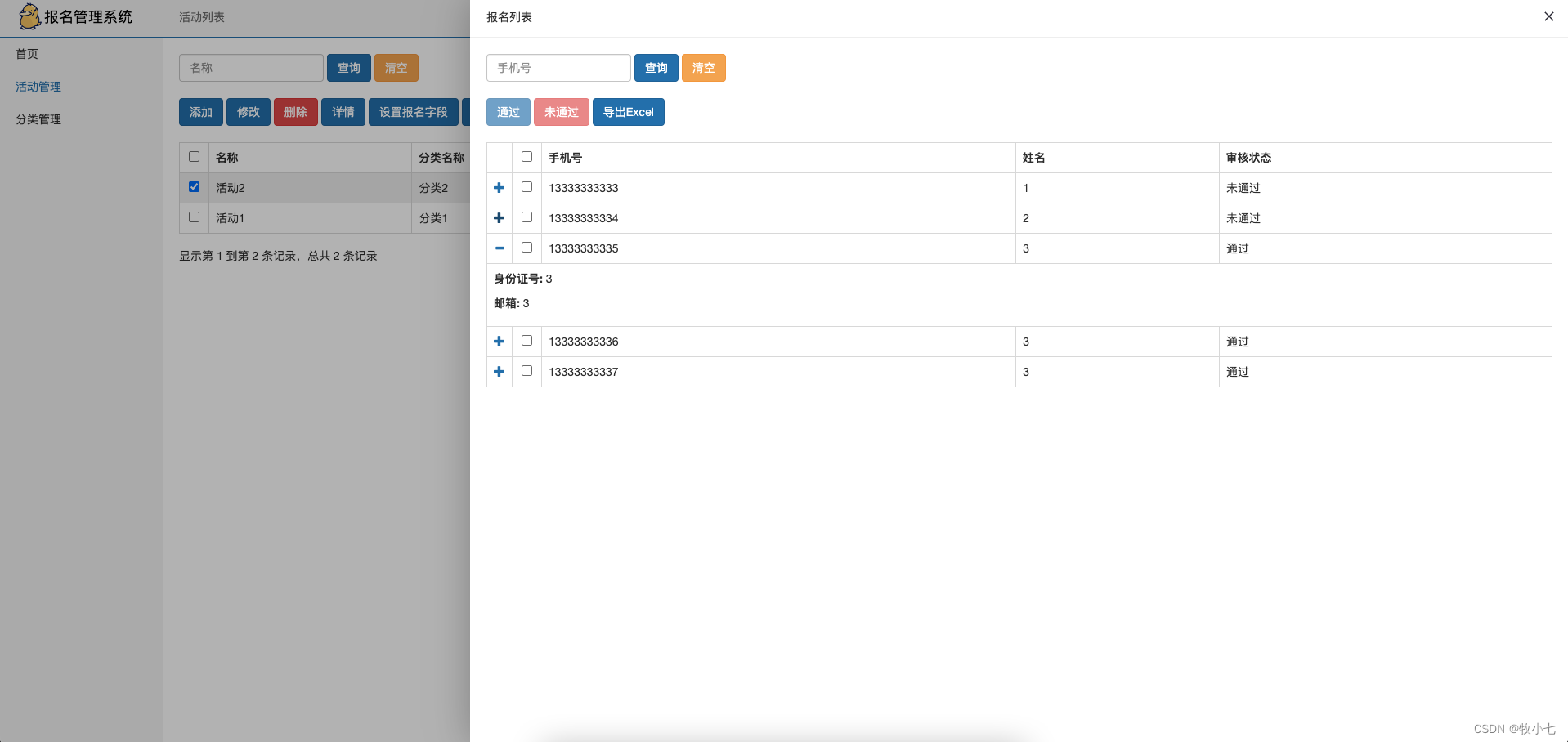Click the 身份证号 detail line
The width and height of the screenshot is (1568, 742).
click(x=523, y=279)
